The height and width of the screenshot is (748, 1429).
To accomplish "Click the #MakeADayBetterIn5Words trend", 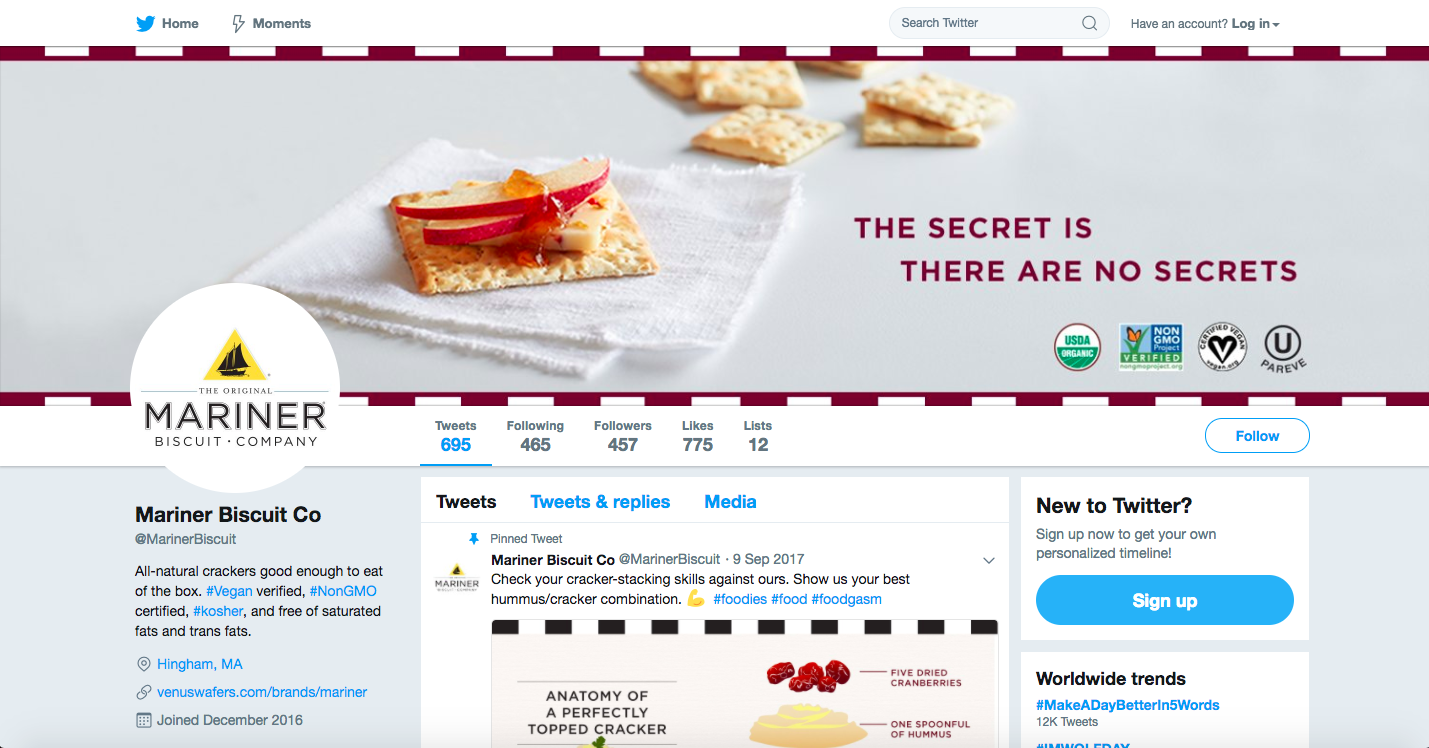I will click(1128, 705).
